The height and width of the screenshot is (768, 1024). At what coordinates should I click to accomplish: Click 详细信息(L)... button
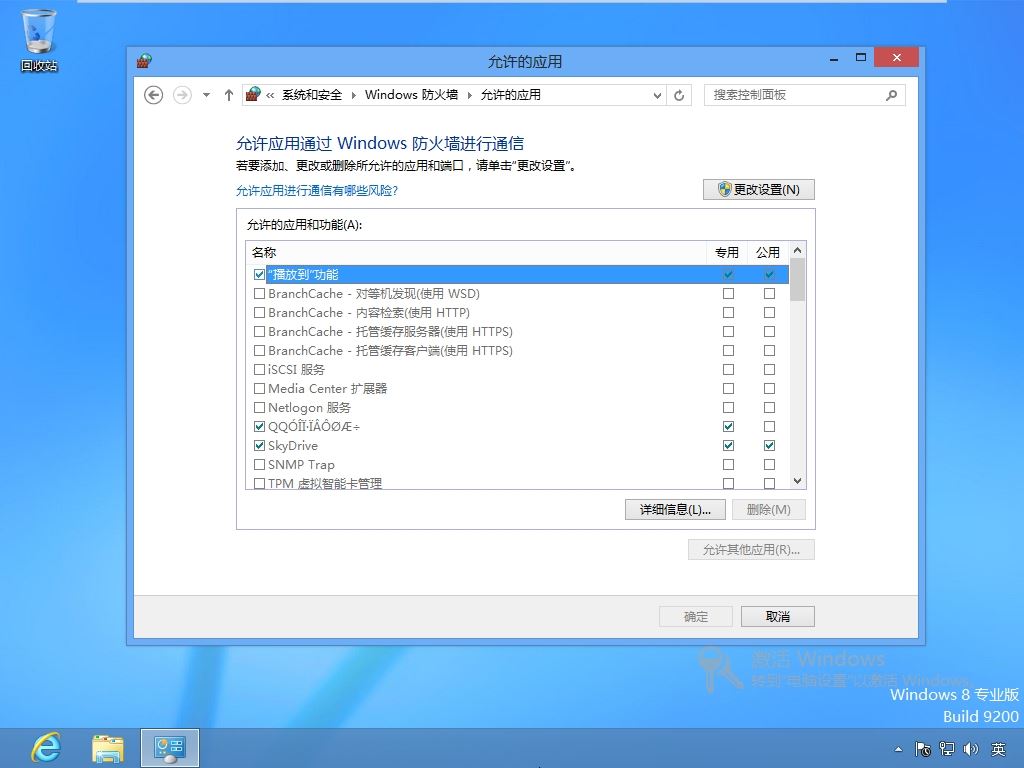(675, 509)
